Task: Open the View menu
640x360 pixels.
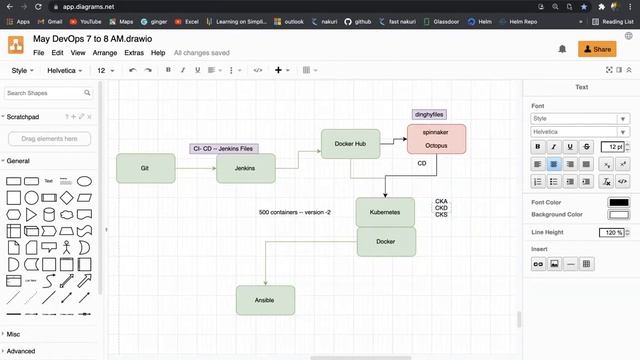Action: pos(78,53)
